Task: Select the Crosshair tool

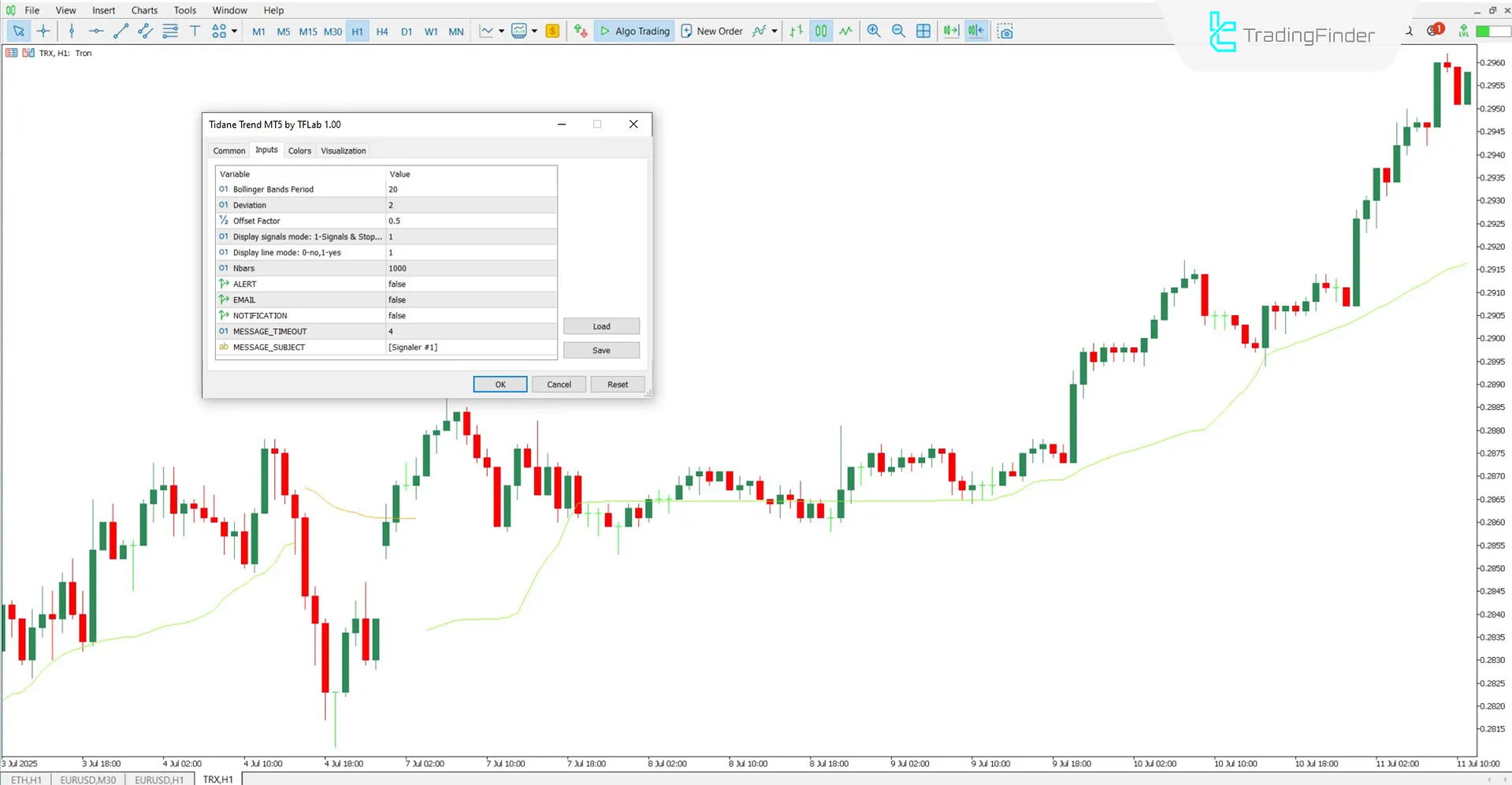Action: coord(43,31)
